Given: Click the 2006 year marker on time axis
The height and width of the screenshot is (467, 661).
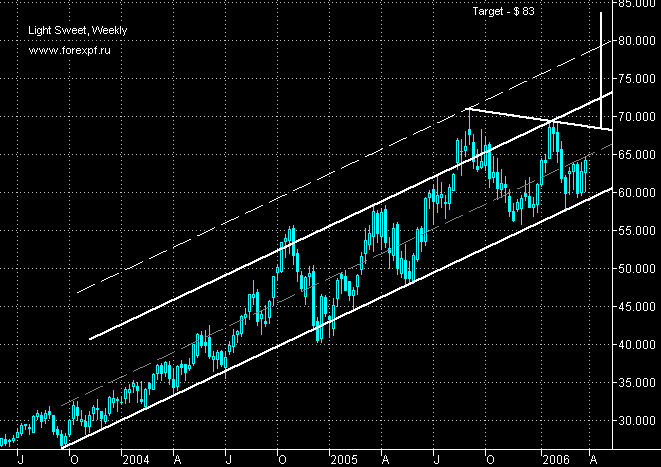Looking at the screenshot, I should [557, 459].
